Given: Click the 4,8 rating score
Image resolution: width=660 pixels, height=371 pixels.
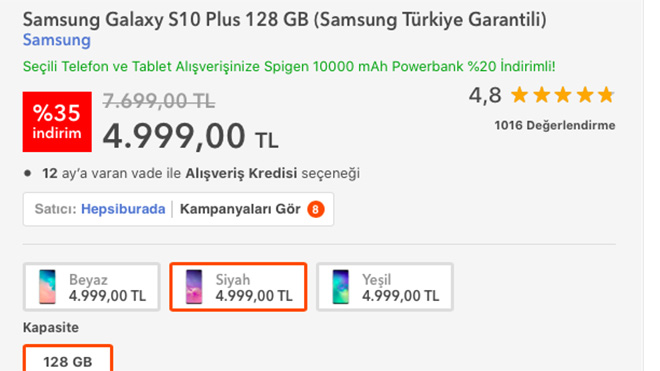Looking at the screenshot, I should [x=485, y=95].
